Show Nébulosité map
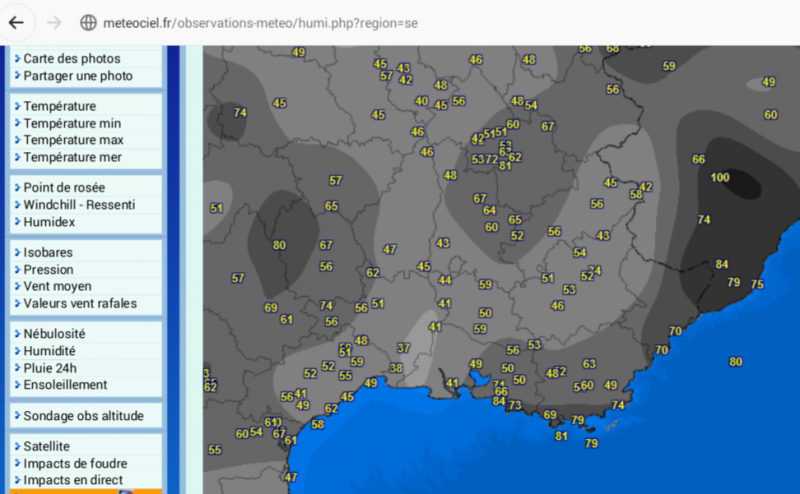The image size is (800, 494). click(54, 333)
